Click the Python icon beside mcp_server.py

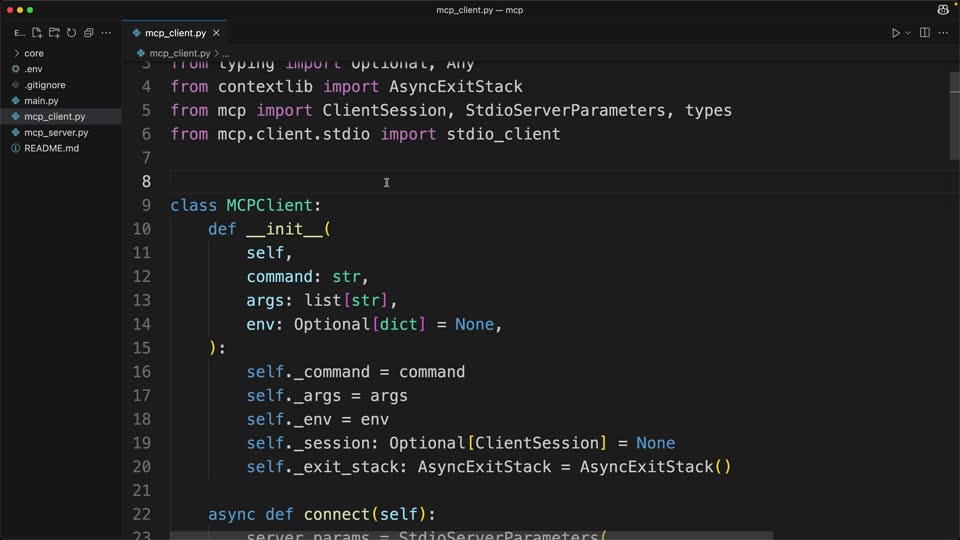(x=15, y=132)
